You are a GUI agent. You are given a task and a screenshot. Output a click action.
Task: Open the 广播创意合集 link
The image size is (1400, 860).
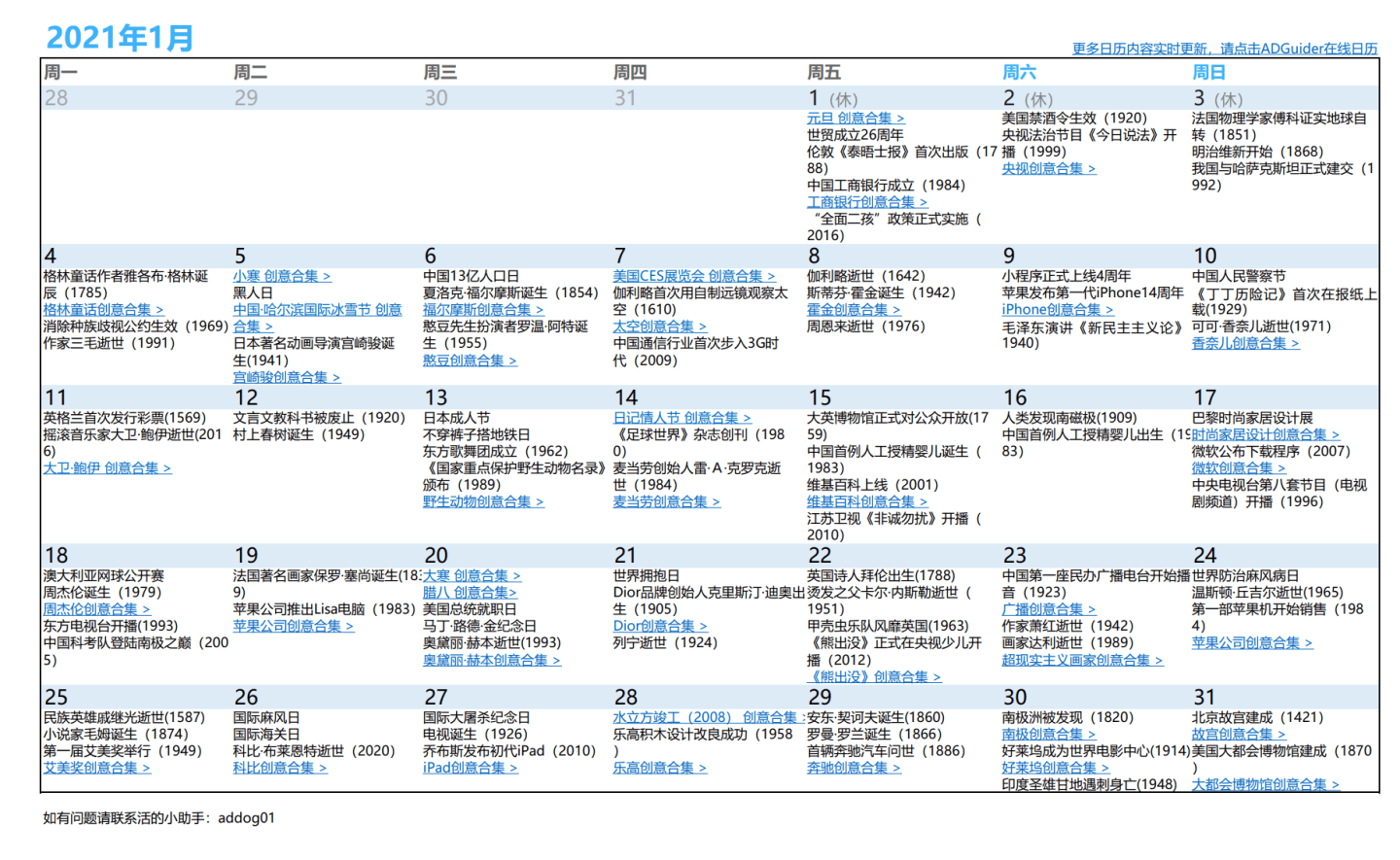1049,609
